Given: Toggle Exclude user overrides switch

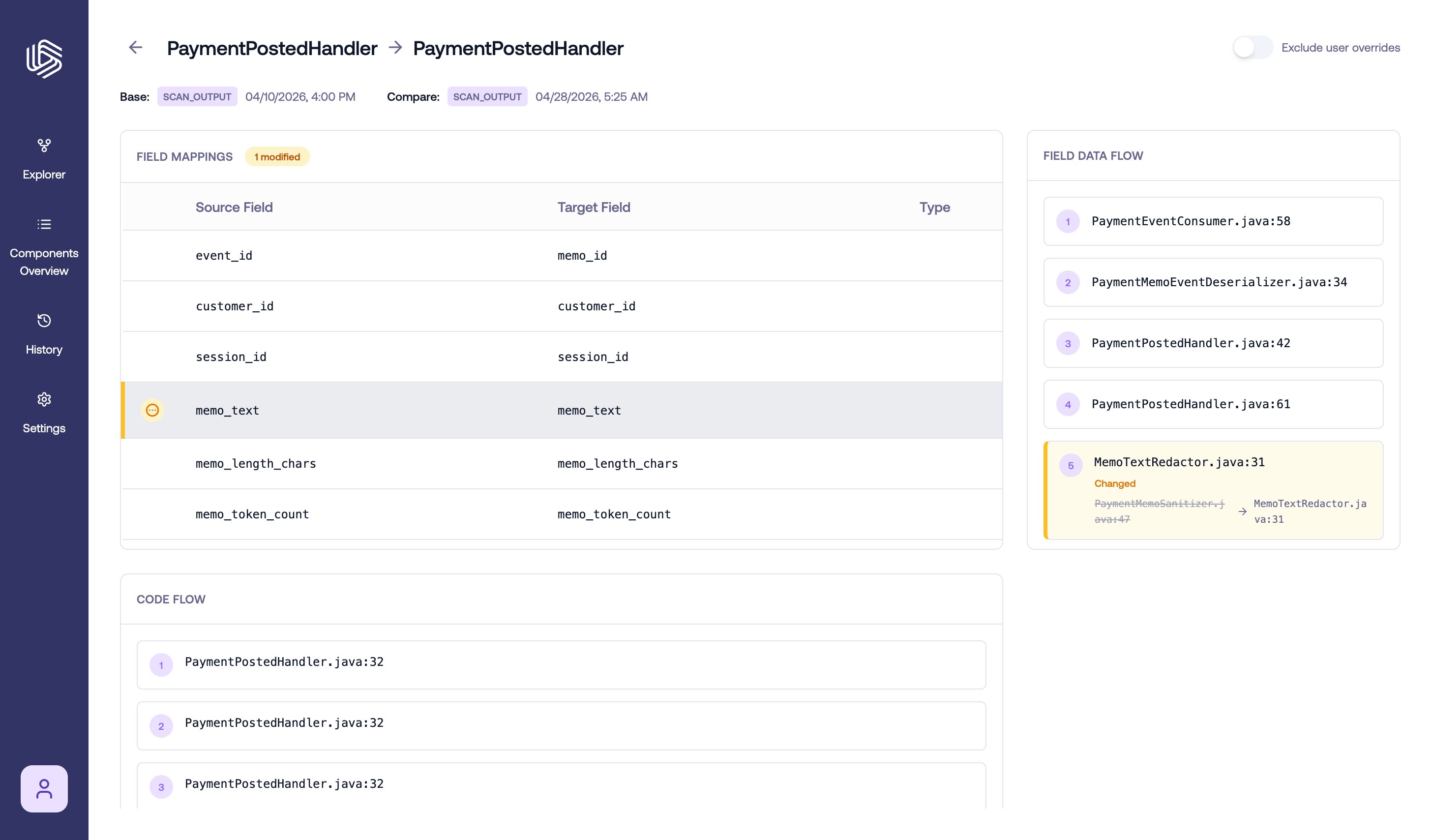Looking at the screenshot, I should pyautogui.click(x=1253, y=47).
